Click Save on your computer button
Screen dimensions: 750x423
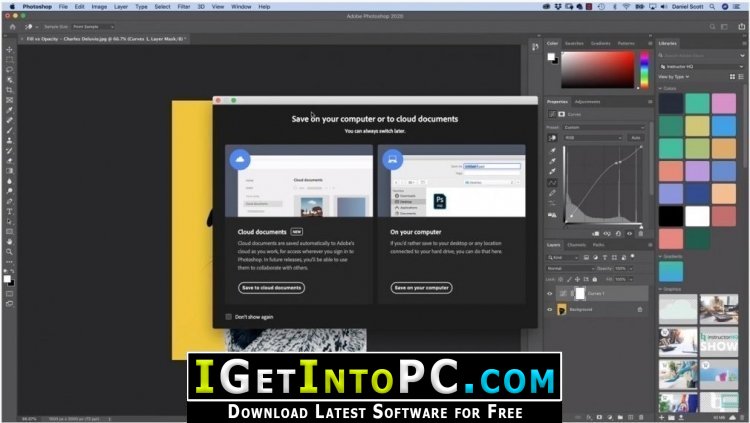[421, 288]
